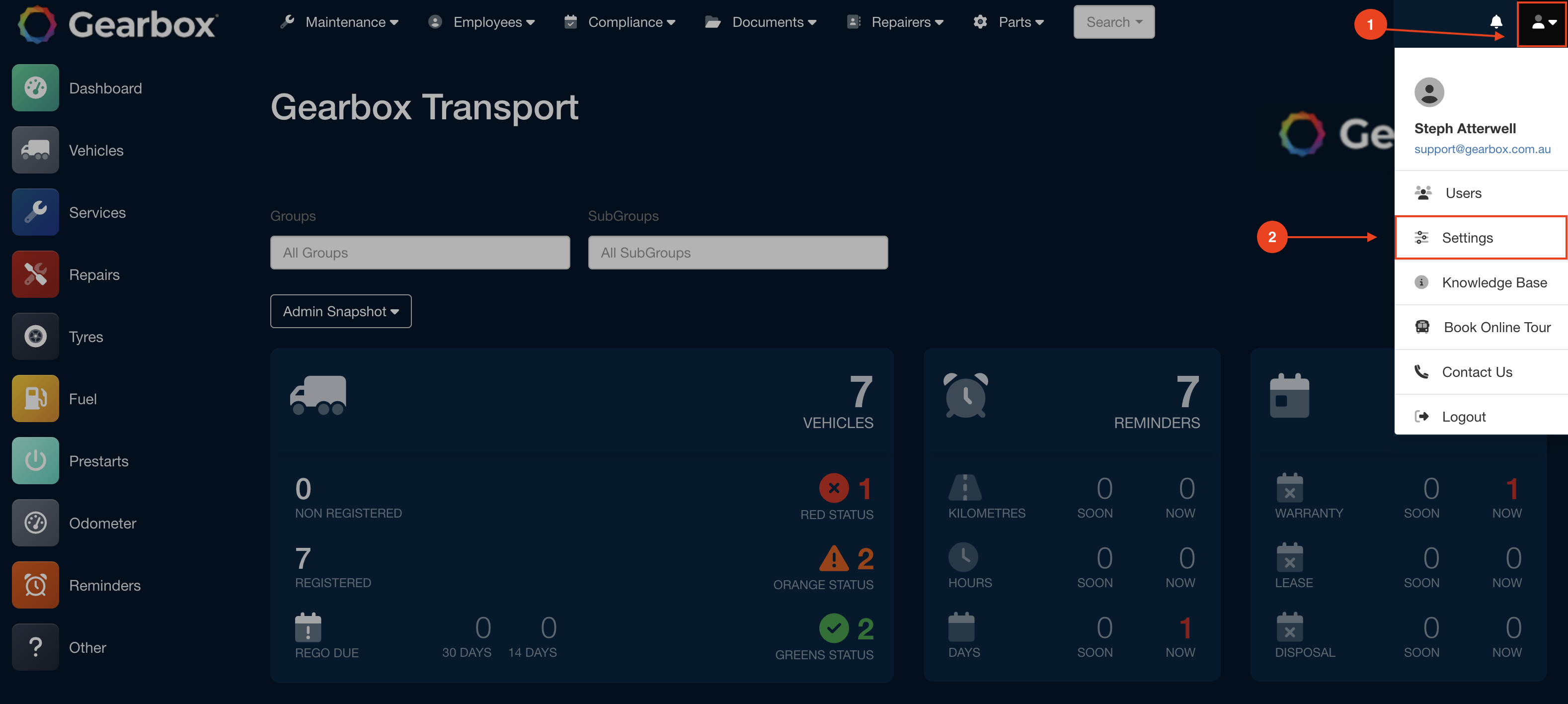
Task: Open the Fuel pump icon
Action: click(35, 398)
